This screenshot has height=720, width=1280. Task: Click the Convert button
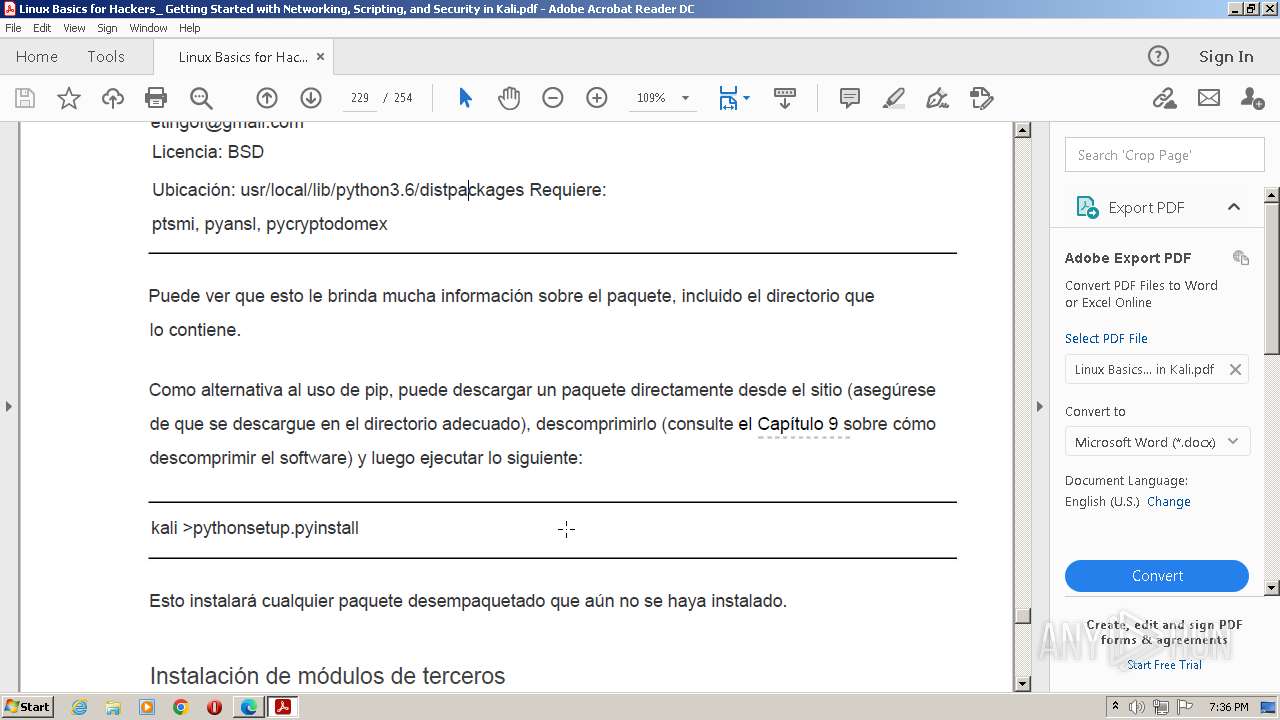coord(1157,576)
